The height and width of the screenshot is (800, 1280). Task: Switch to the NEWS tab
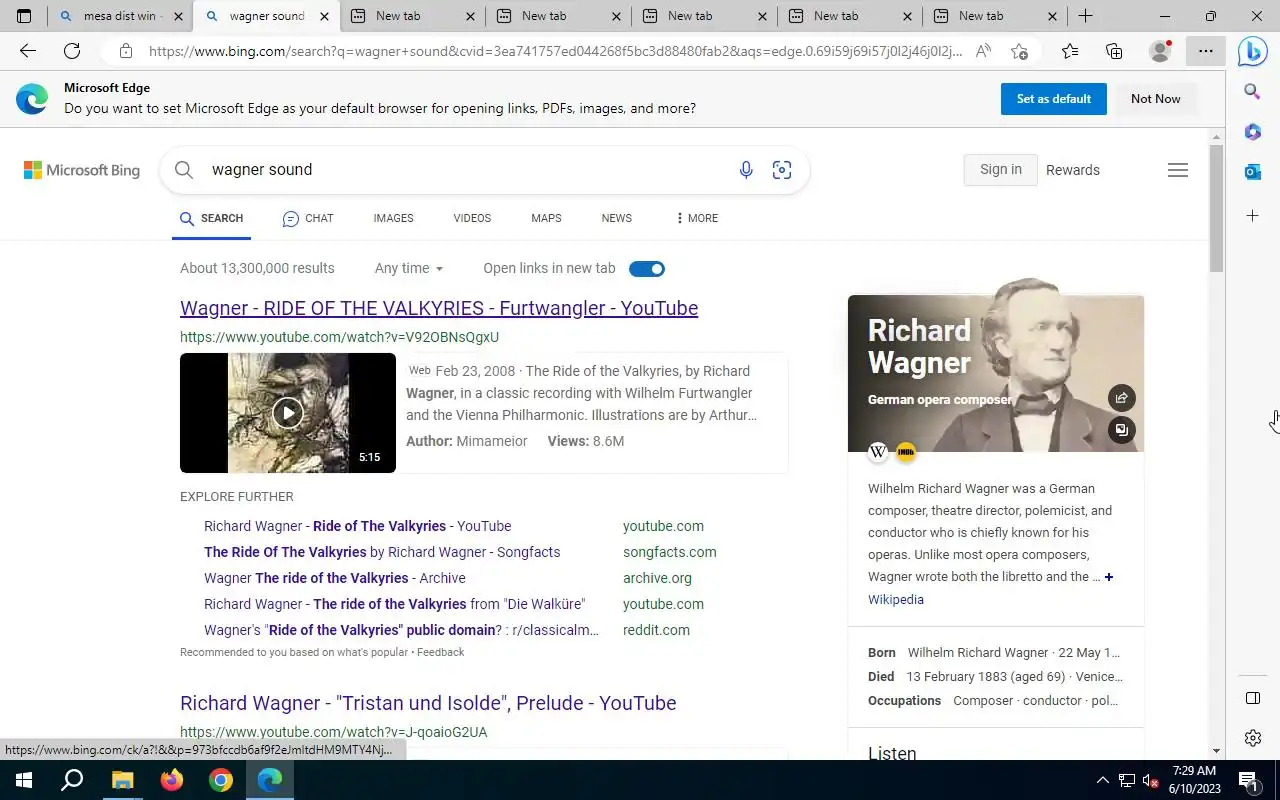point(617,218)
